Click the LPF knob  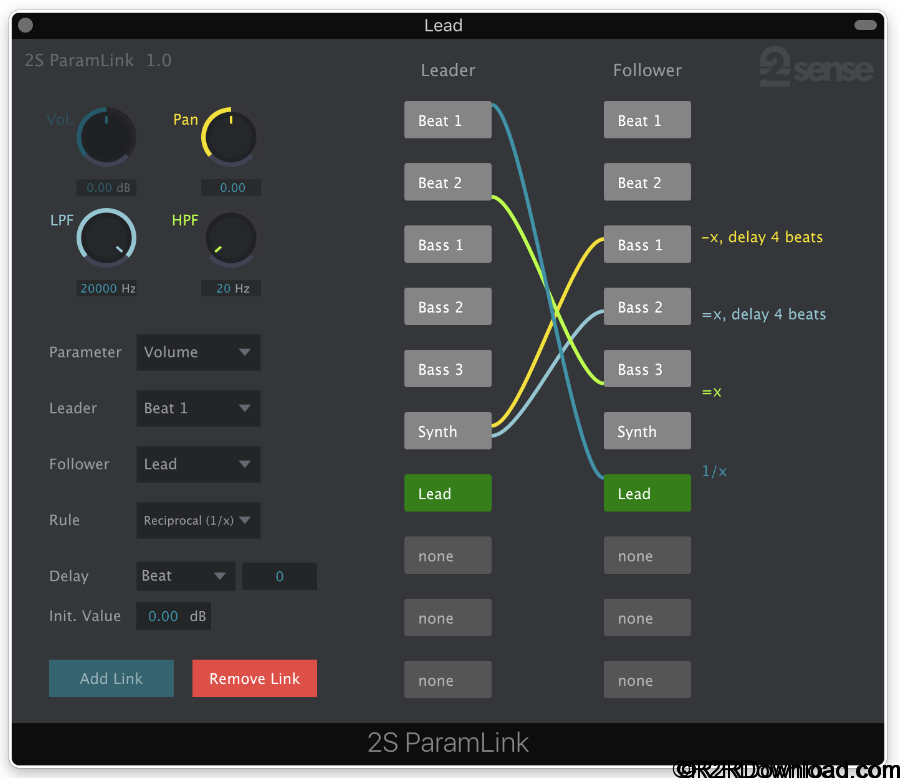click(106, 238)
